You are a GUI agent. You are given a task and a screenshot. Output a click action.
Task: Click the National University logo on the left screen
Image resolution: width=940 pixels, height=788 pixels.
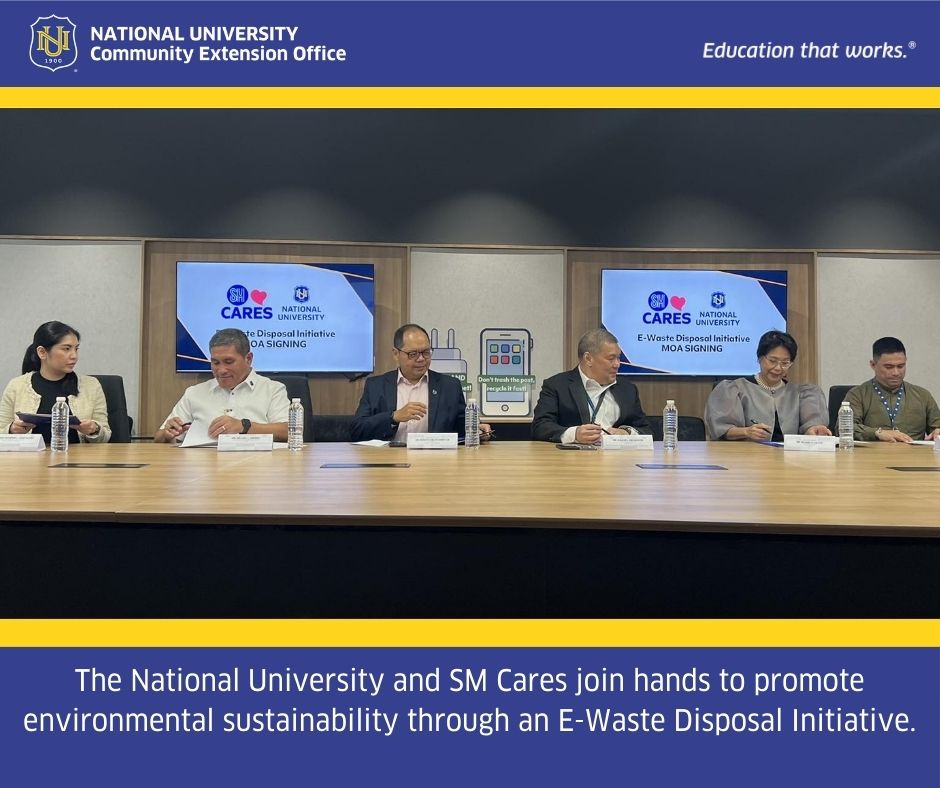click(301, 301)
